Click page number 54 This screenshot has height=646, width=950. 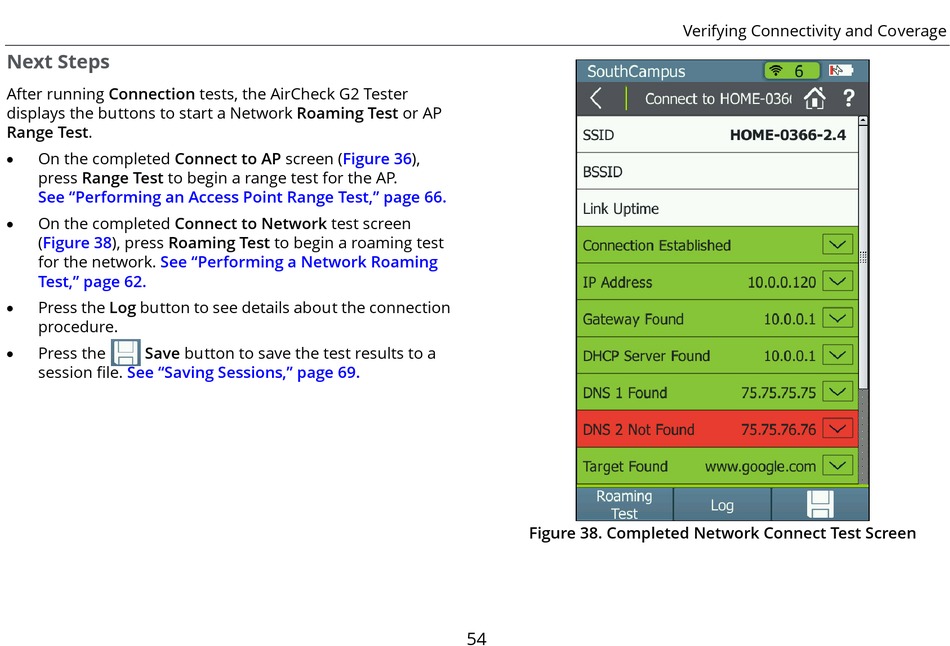476,639
